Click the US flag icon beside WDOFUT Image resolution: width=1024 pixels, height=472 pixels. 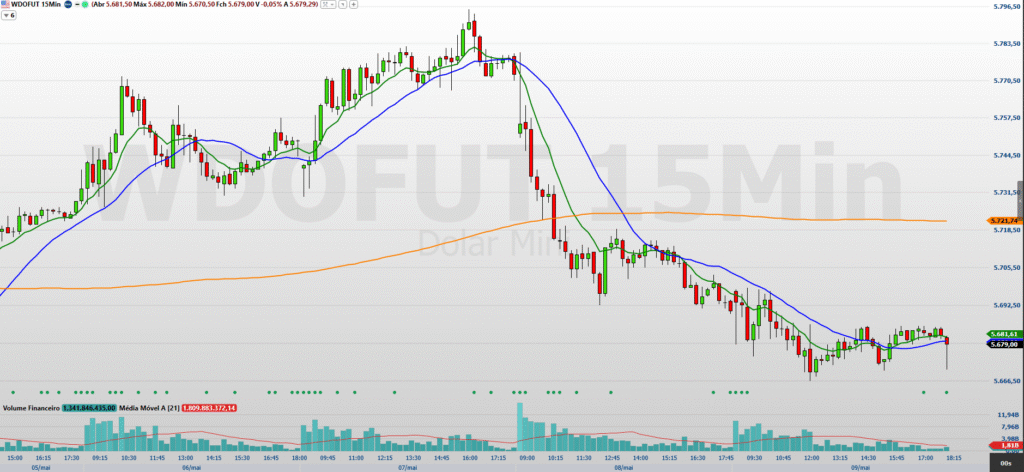click(5, 6)
